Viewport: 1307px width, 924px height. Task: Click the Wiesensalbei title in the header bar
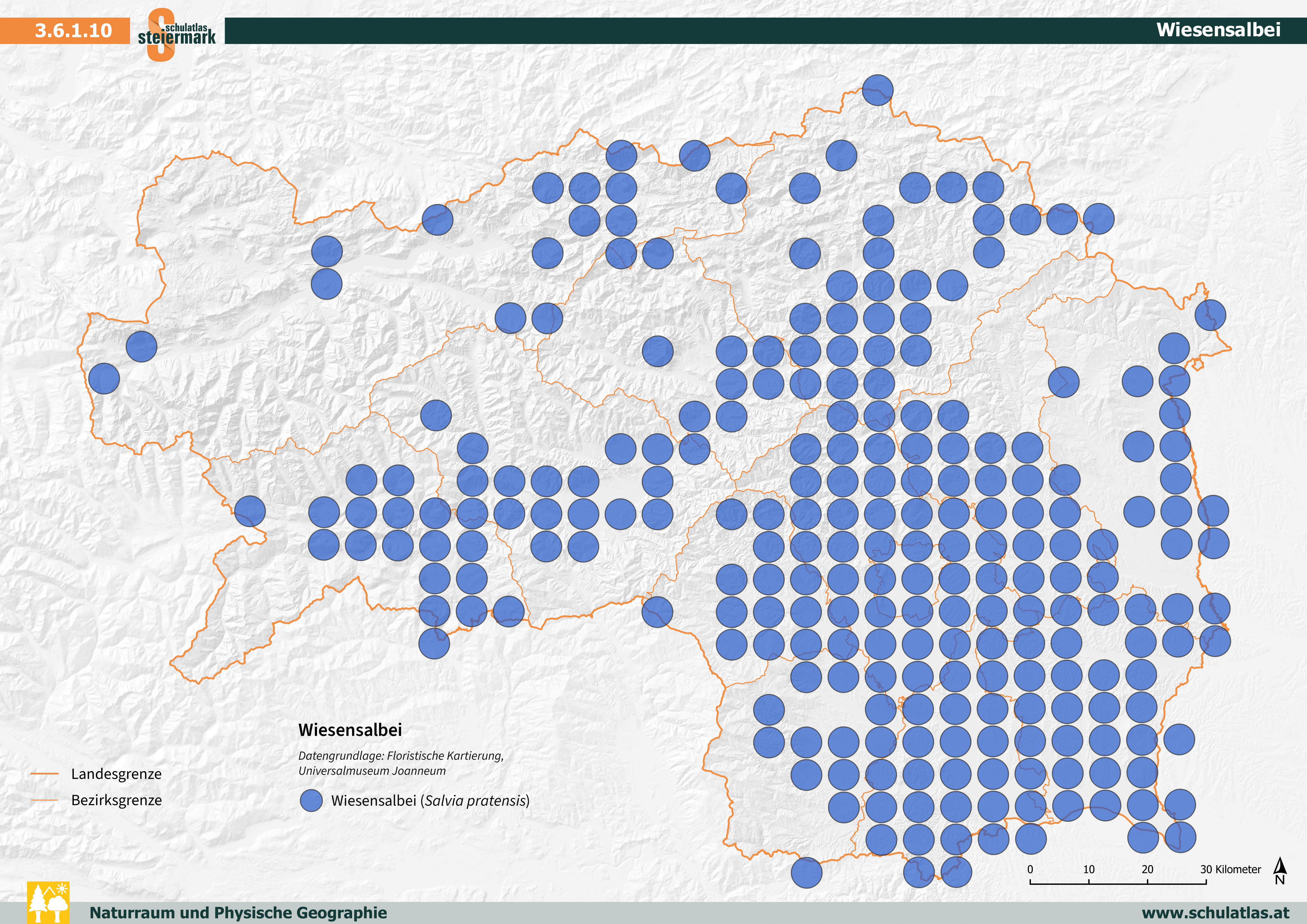pyautogui.click(x=1218, y=30)
